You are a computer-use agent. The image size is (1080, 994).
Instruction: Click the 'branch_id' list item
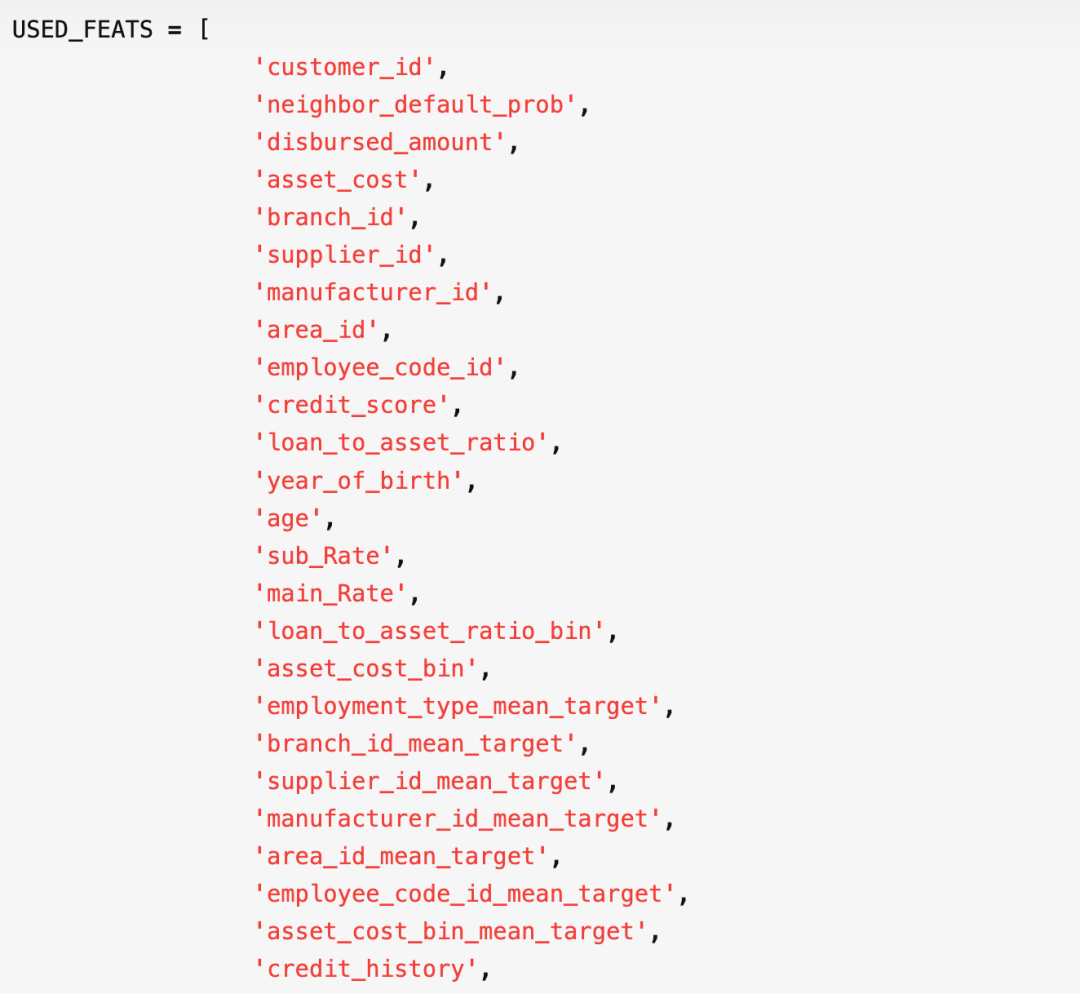click(x=331, y=218)
